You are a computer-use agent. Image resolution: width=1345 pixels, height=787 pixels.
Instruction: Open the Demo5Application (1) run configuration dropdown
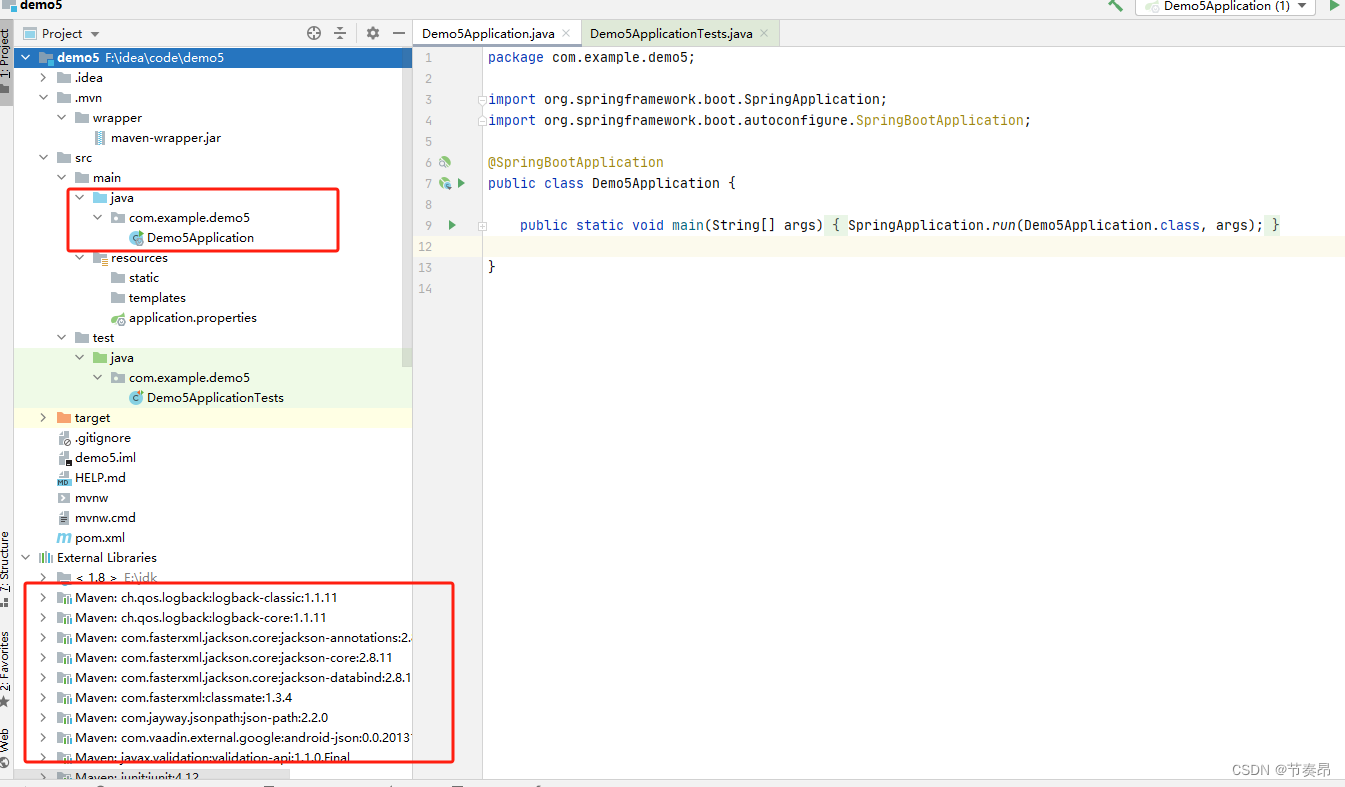pyautogui.click(x=1226, y=6)
